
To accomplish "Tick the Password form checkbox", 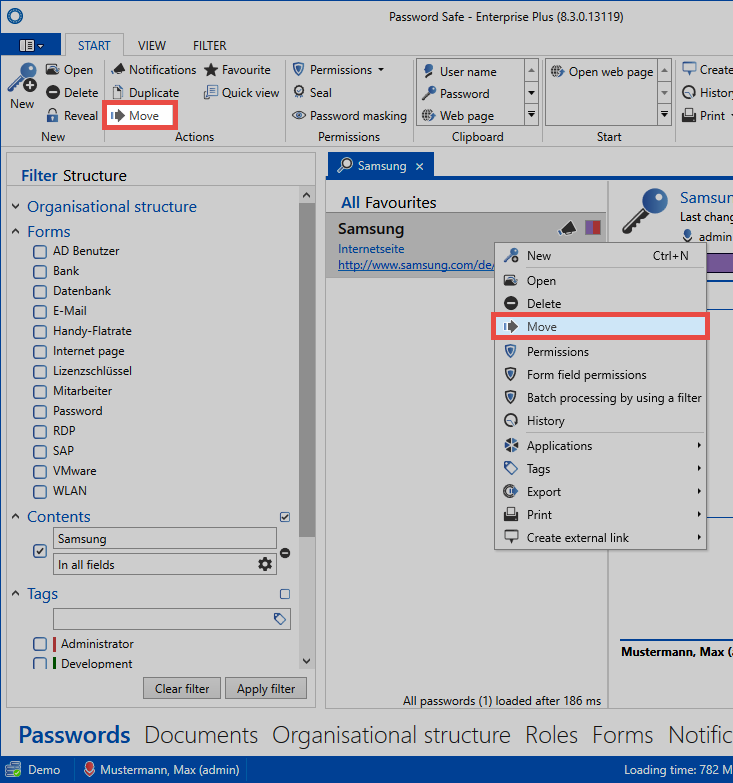I will [40, 411].
